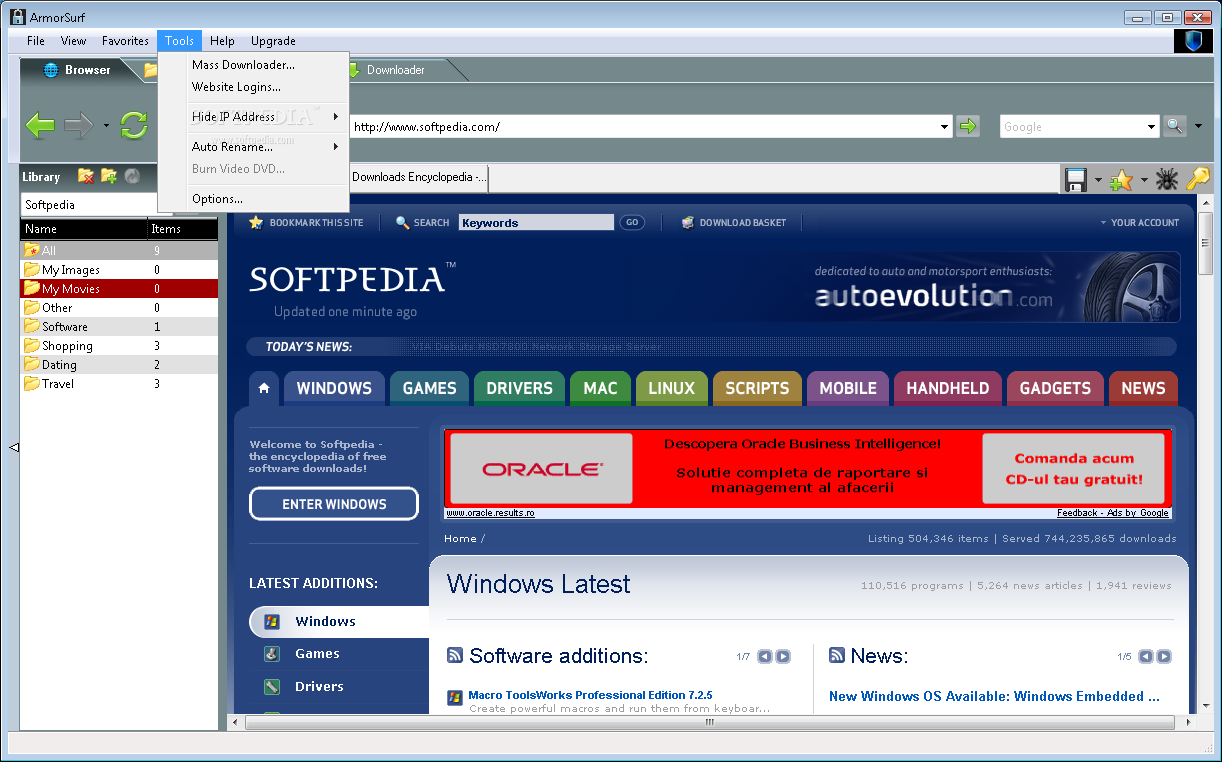Click the Oracle Comanda acum ad button

point(1073,468)
